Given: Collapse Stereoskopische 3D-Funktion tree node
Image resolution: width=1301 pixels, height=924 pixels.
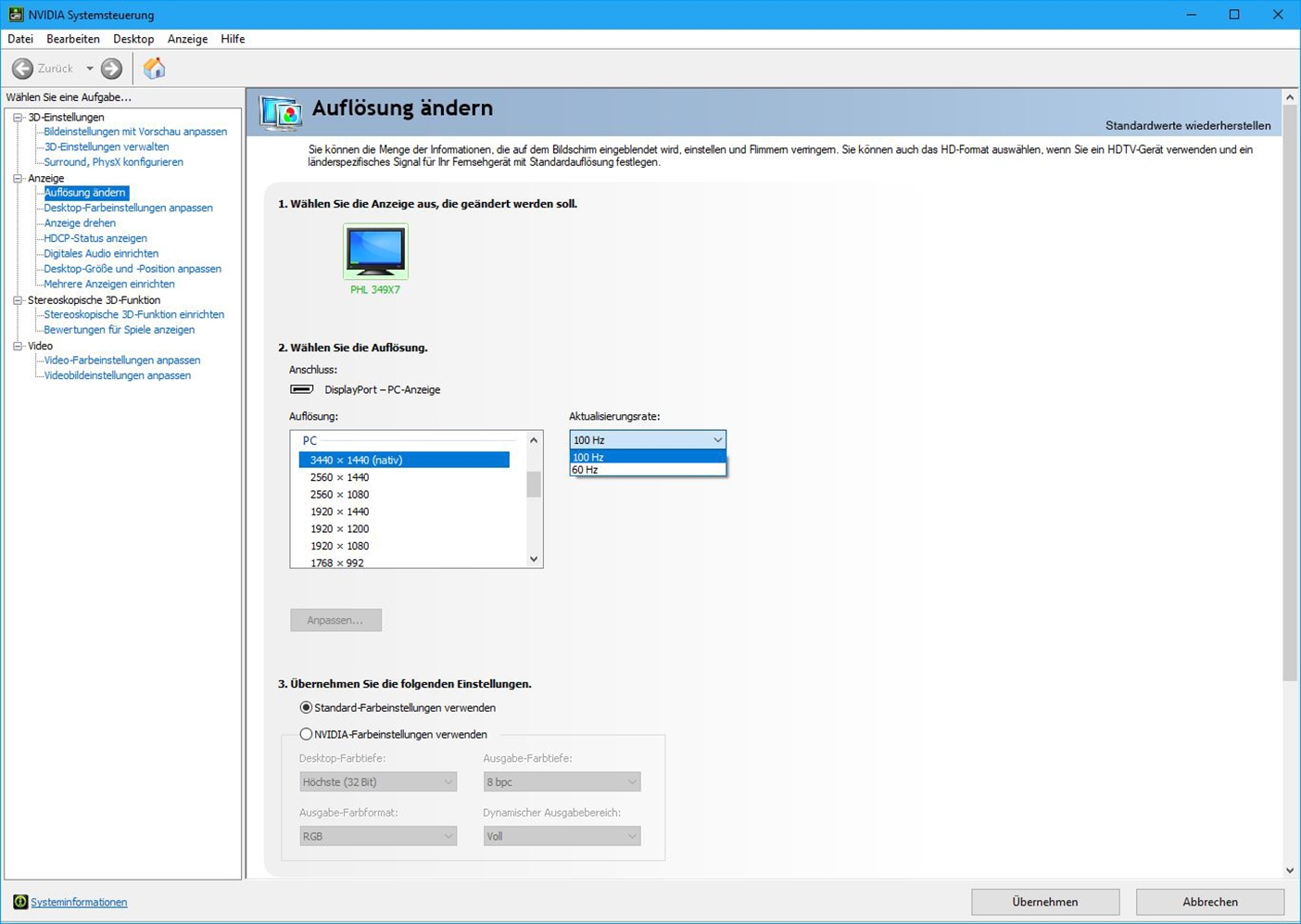Looking at the screenshot, I should [x=18, y=300].
